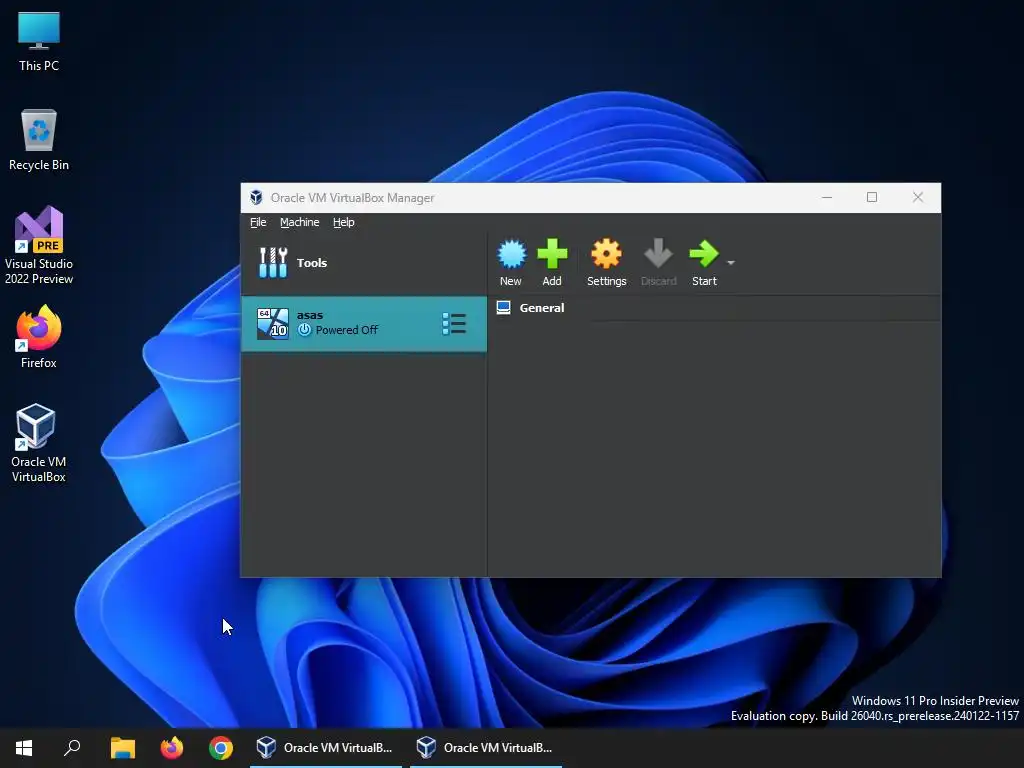
Task: Select the Tools entry in sidebar
Action: pyautogui.click(x=364, y=263)
